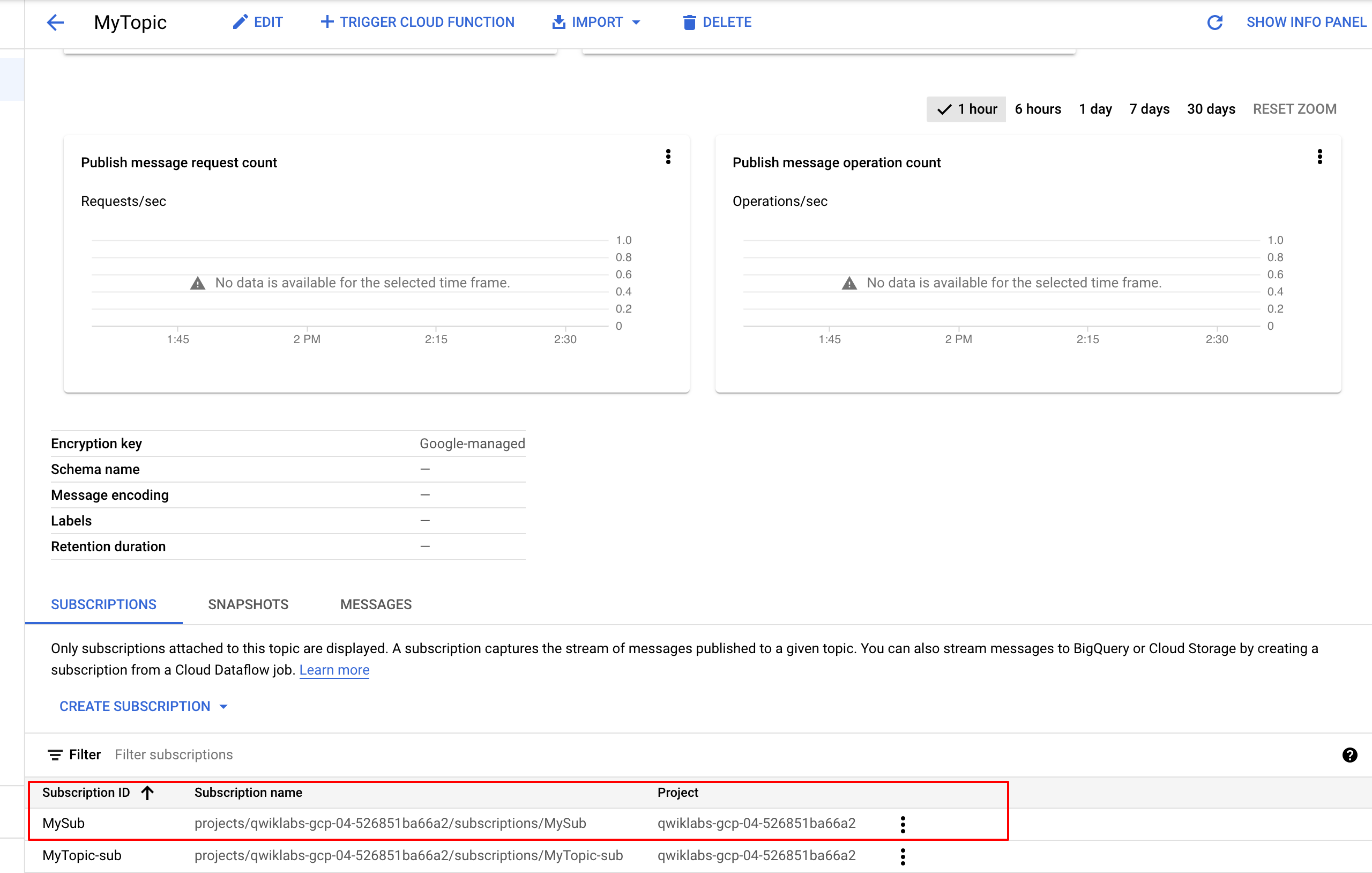Open the subscriptions table help icon

click(1349, 755)
